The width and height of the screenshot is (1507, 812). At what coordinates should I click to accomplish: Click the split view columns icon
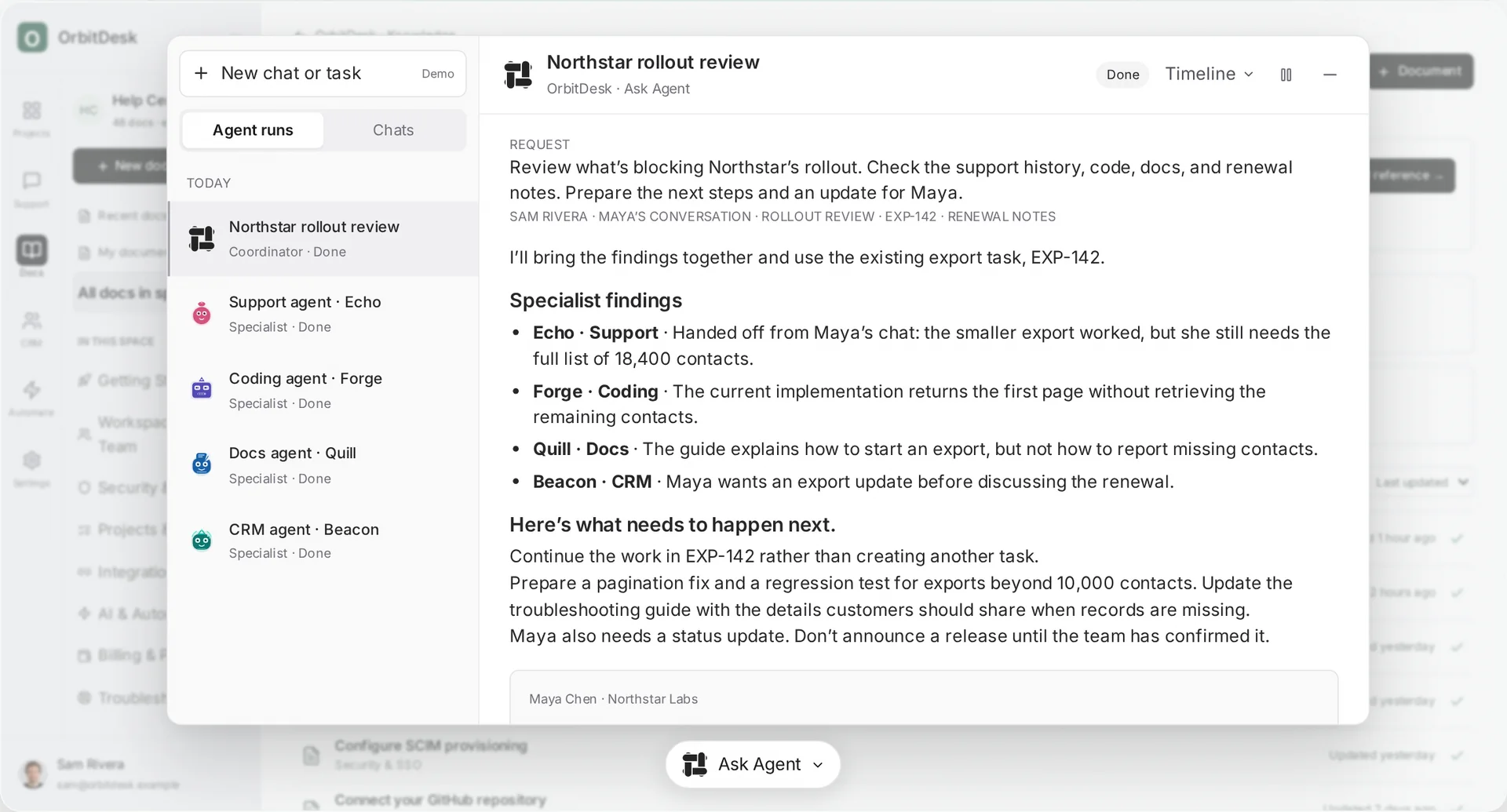(x=1286, y=75)
